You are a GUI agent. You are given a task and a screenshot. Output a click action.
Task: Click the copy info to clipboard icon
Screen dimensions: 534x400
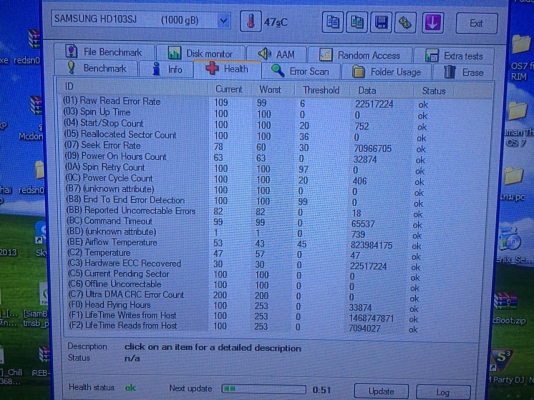(x=333, y=22)
